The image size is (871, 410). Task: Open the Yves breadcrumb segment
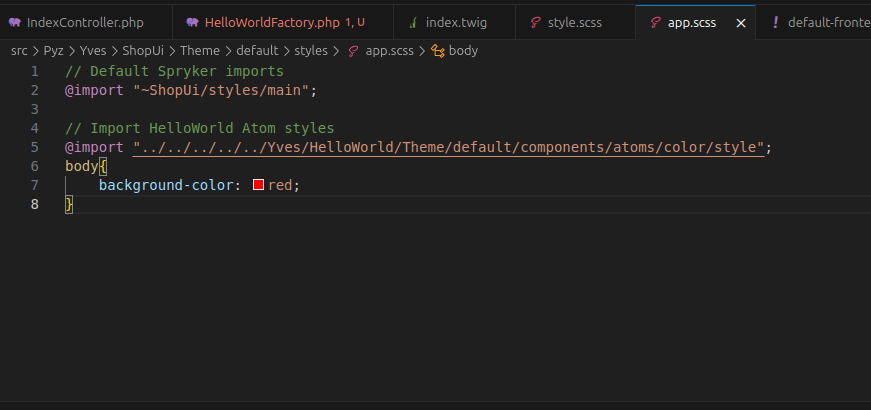(x=93, y=51)
